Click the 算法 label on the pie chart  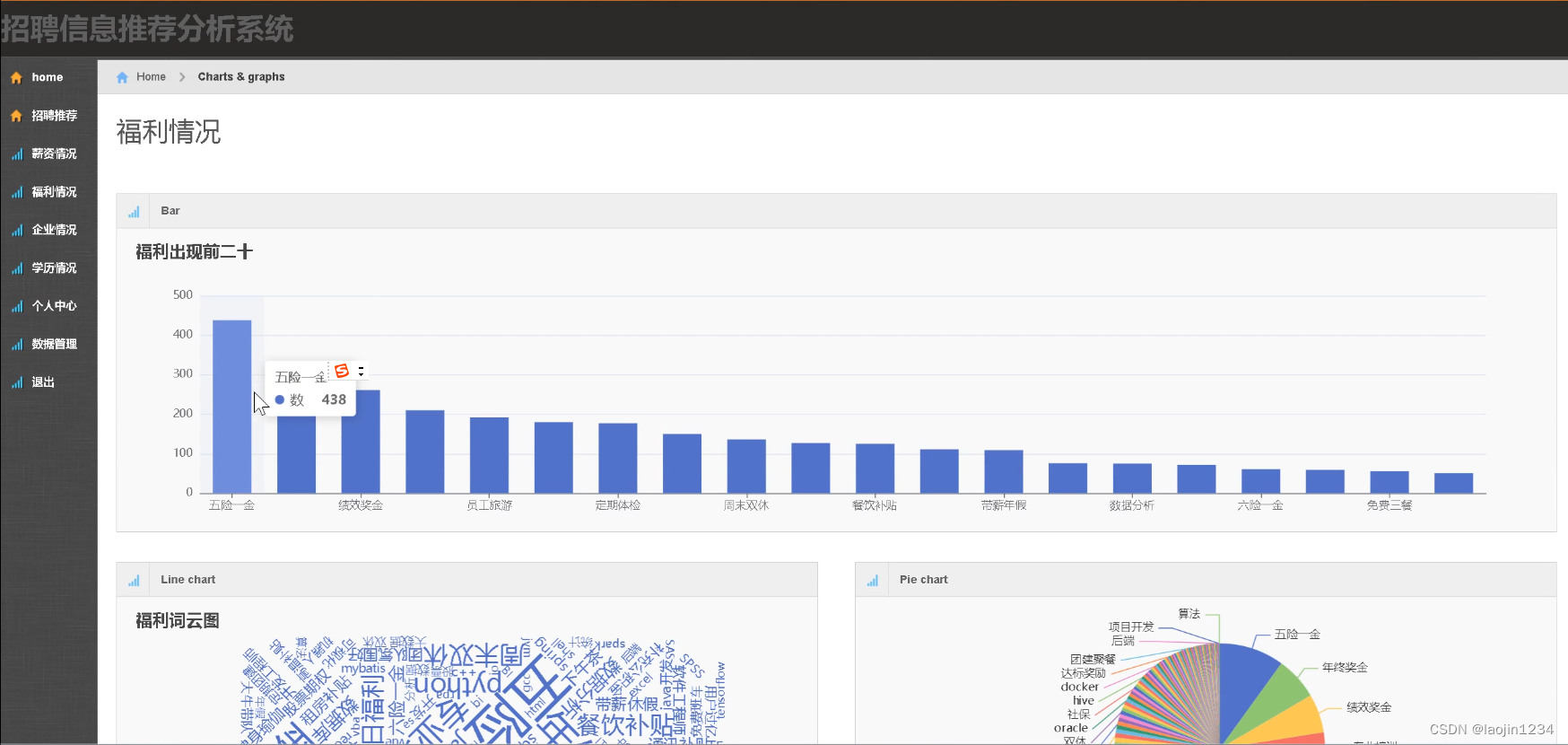coord(1189,614)
